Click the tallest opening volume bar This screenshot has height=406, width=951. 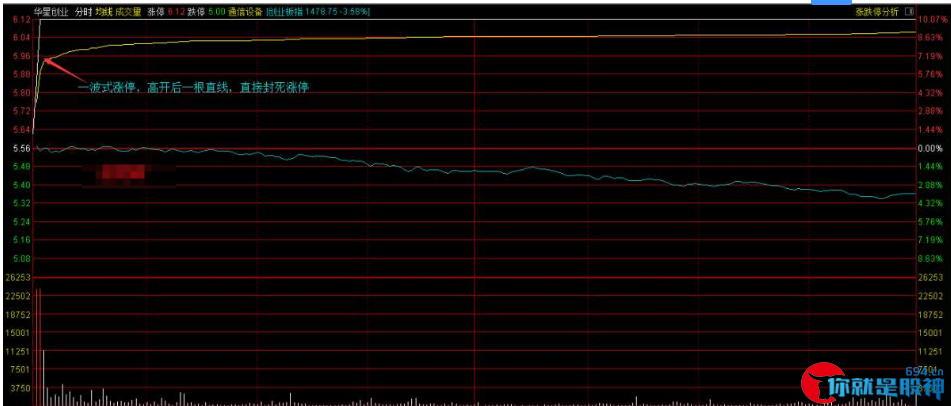point(38,347)
